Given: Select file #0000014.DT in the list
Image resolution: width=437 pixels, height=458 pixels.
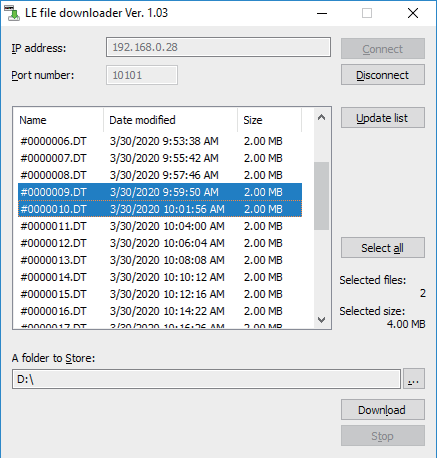Looking at the screenshot, I should click(160, 277).
